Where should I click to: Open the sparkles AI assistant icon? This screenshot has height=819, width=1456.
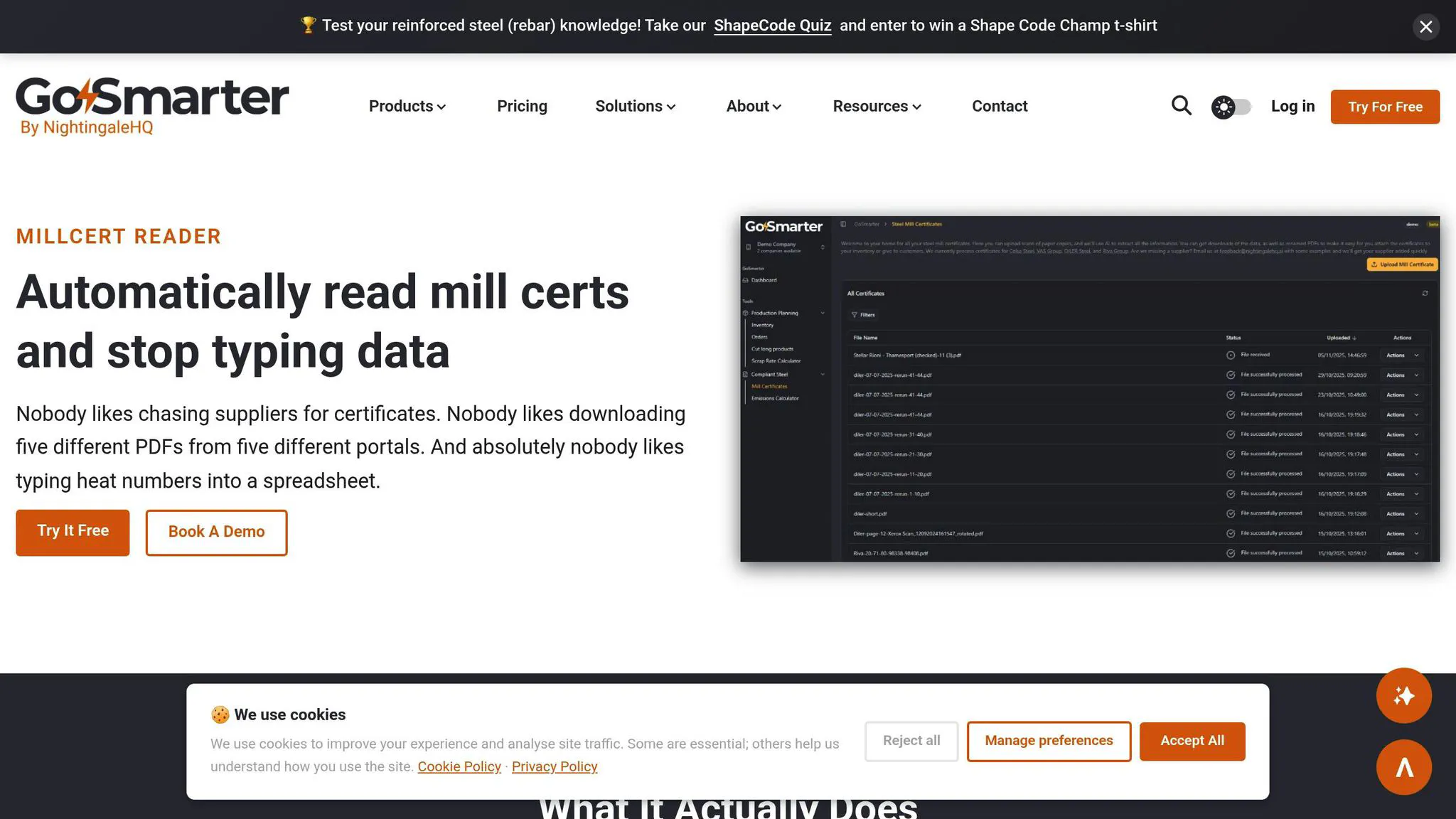click(x=1404, y=696)
